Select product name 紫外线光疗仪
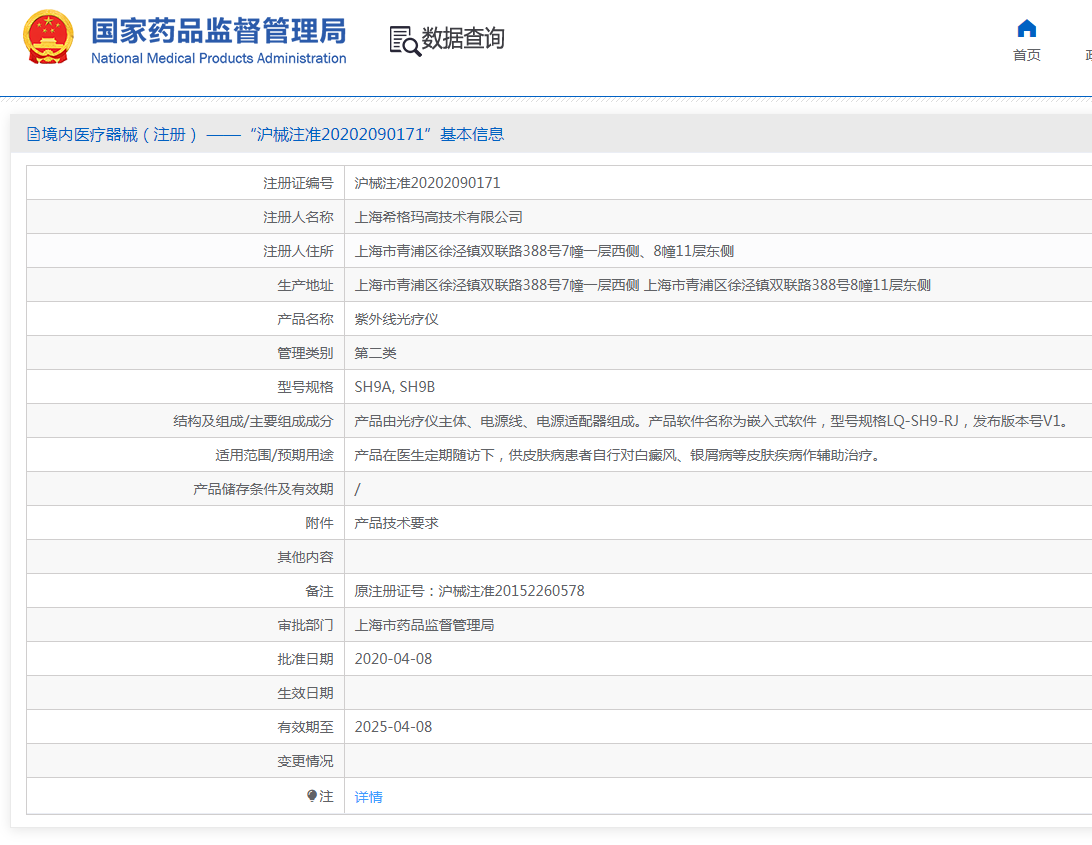This screenshot has width=1092, height=845. (396, 319)
